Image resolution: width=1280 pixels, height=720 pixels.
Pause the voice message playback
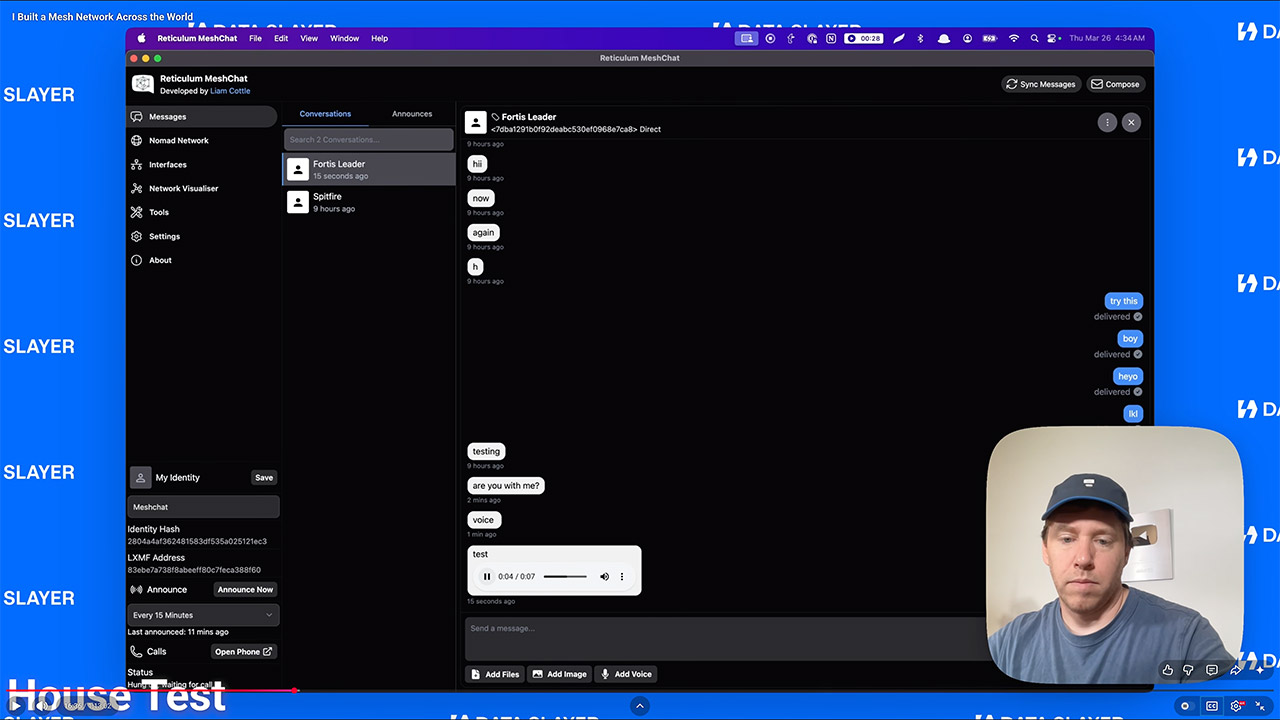(x=487, y=577)
